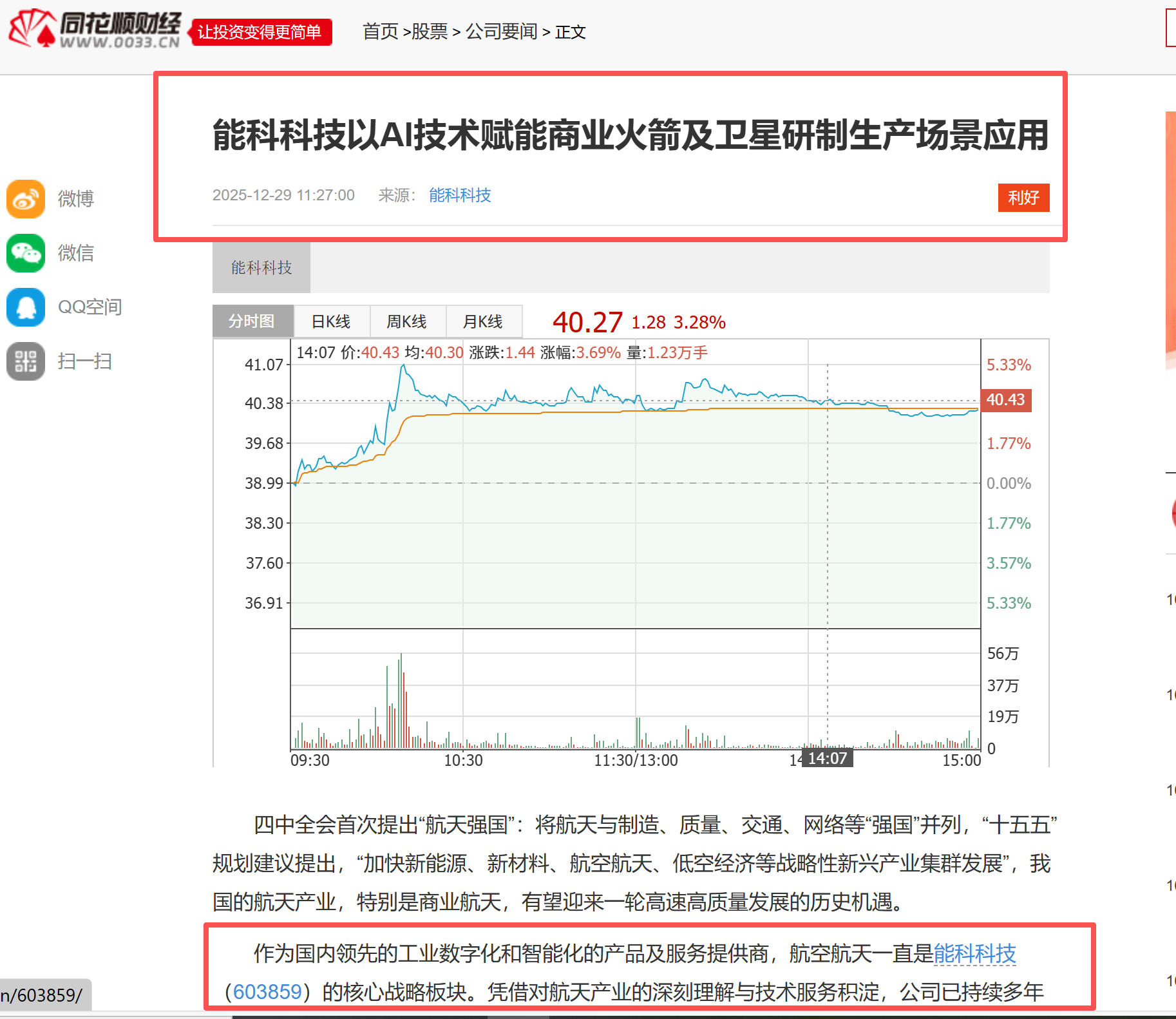Open 公司要闻 breadcrumb link

pyautogui.click(x=502, y=32)
